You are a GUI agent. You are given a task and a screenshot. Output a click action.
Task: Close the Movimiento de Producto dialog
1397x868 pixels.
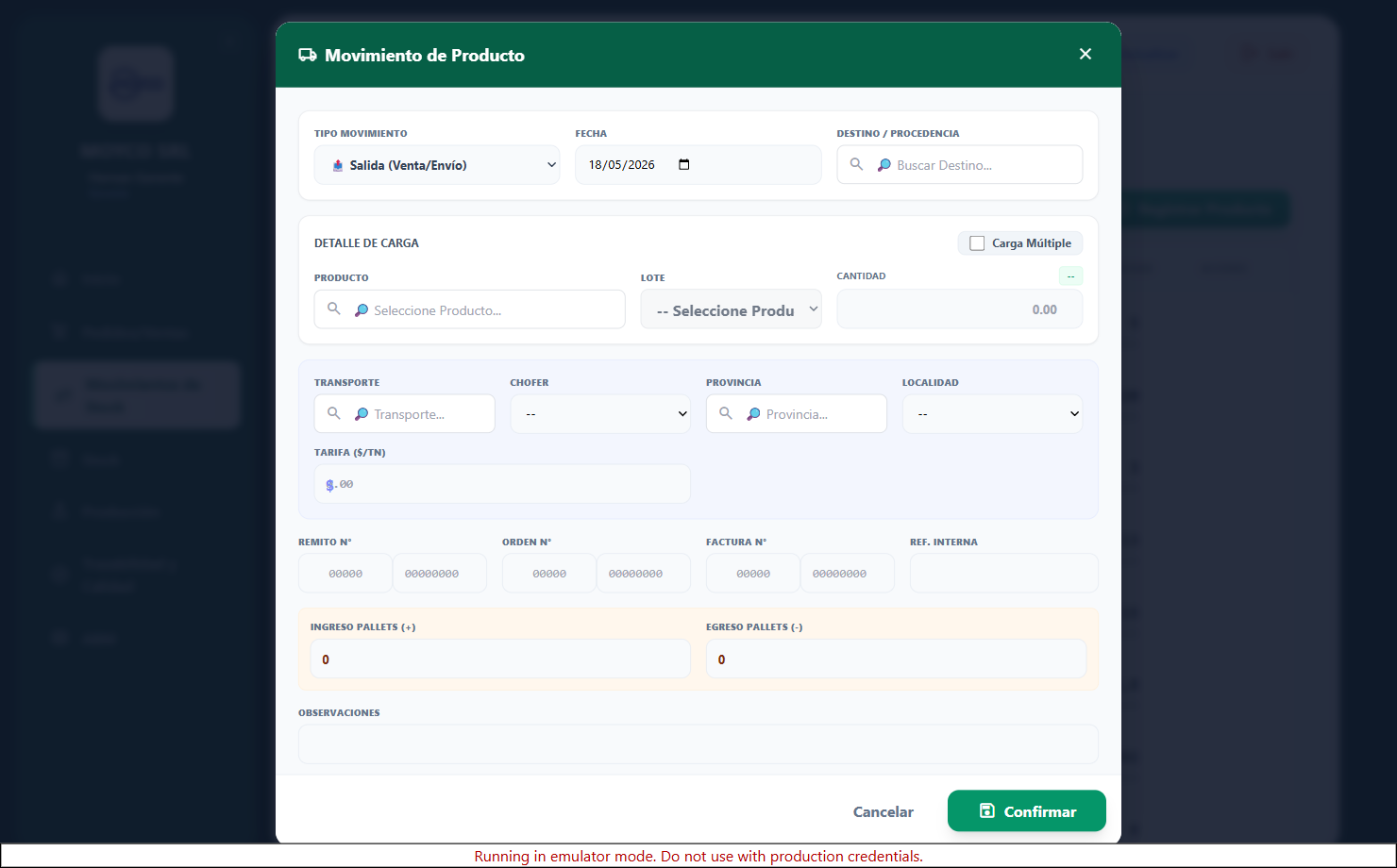[1086, 54]
